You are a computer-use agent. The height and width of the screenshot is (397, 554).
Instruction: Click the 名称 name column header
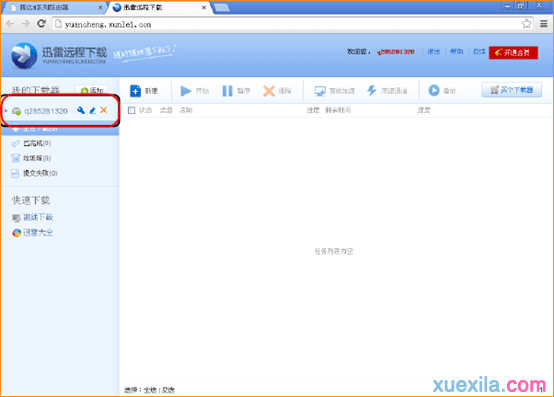(186, 110)
